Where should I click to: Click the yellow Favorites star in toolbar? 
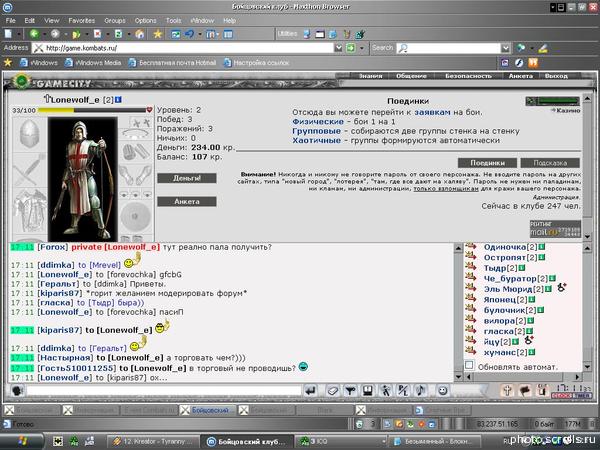[x=158, y=34]
